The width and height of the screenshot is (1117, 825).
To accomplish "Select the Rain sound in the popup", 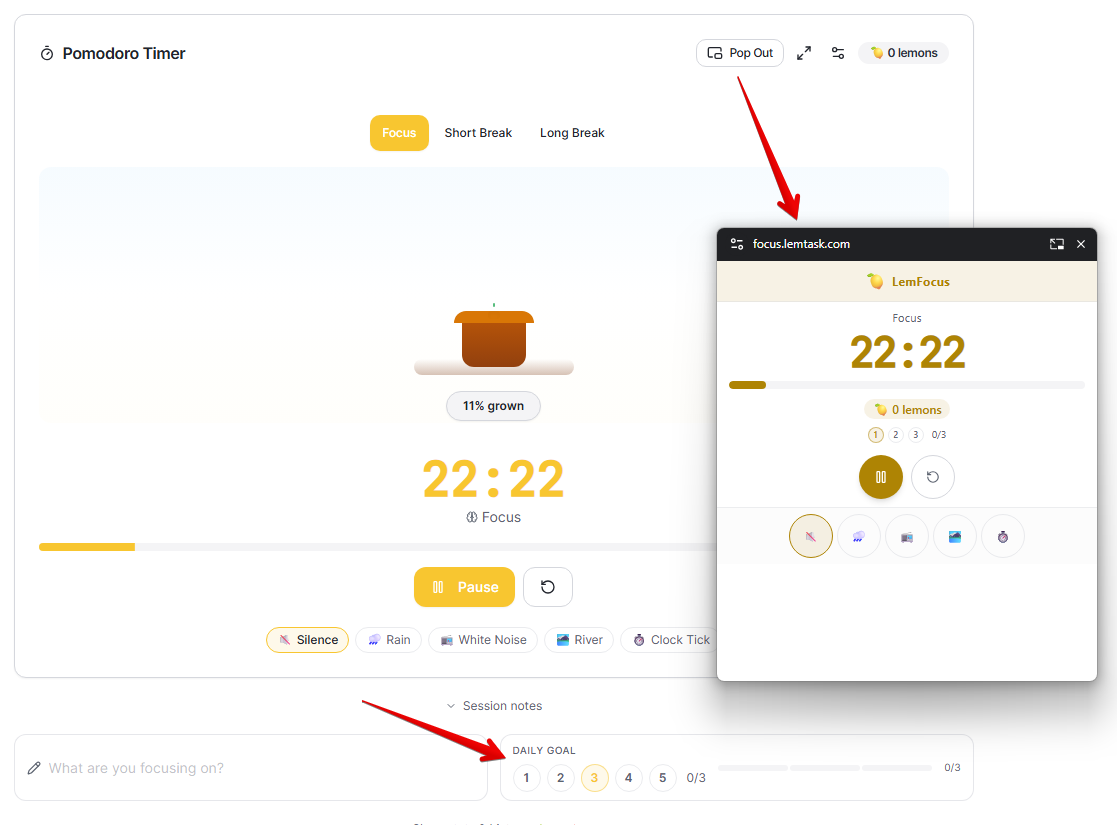I will (x=859, y=536).
